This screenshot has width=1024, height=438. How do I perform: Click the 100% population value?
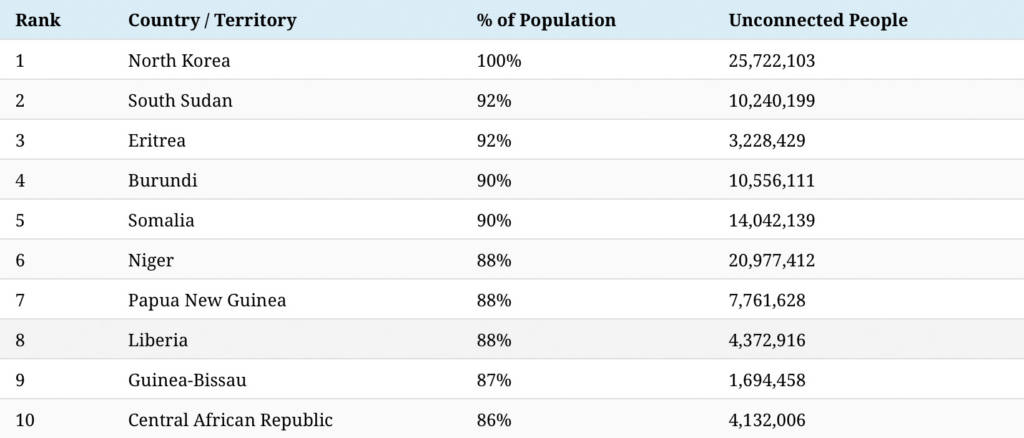click(499, 60)
